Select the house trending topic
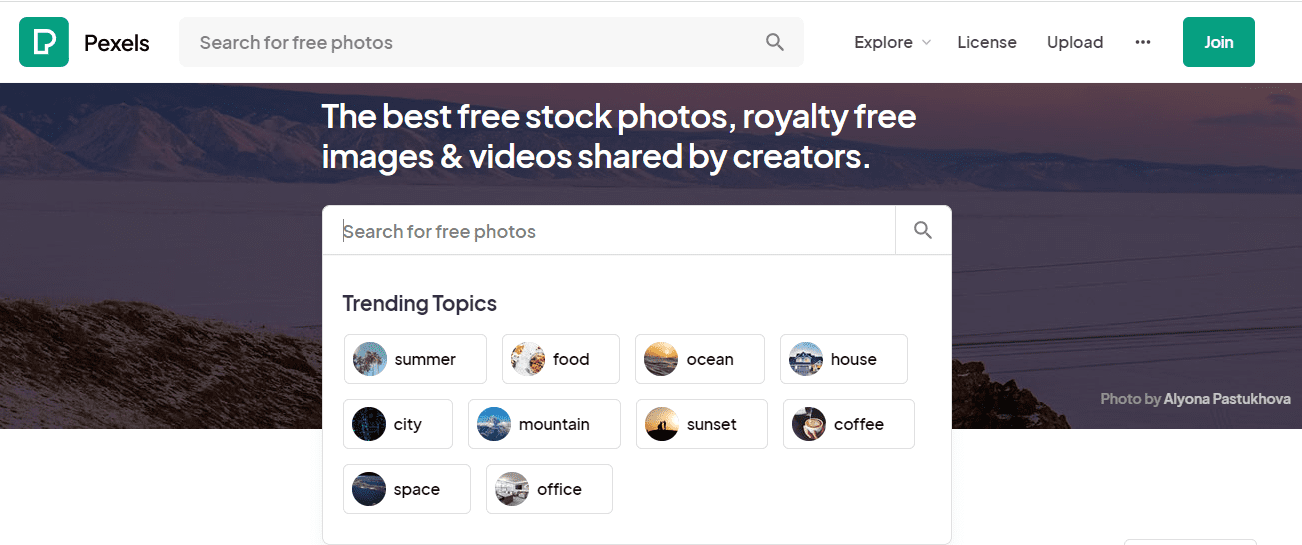This screenshot has width=1302, height=545. click(x=844, y=359)
